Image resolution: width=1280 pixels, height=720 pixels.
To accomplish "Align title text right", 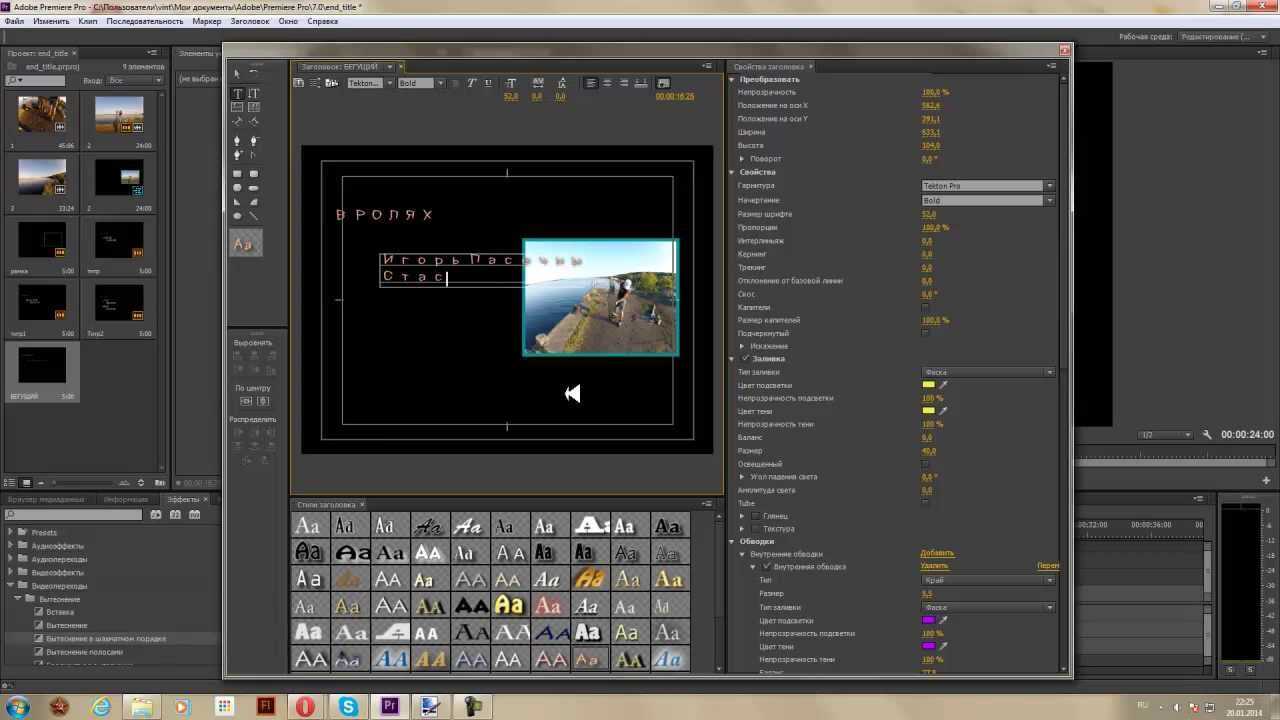I will [623, 83].
